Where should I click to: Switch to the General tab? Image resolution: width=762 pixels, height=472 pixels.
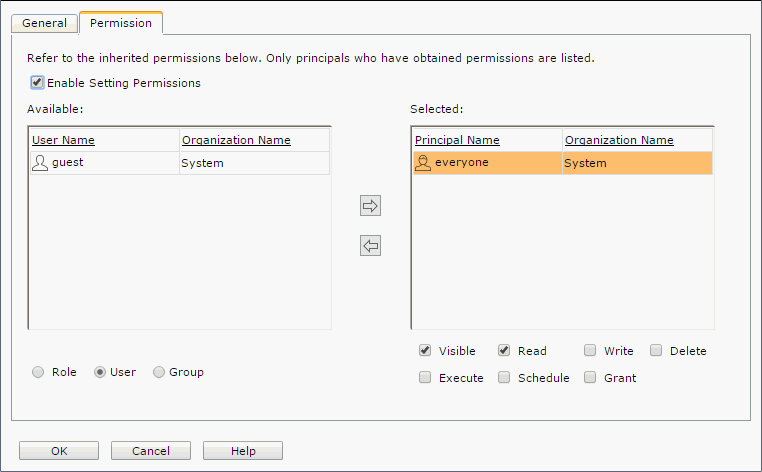click(x=44, y=23)
